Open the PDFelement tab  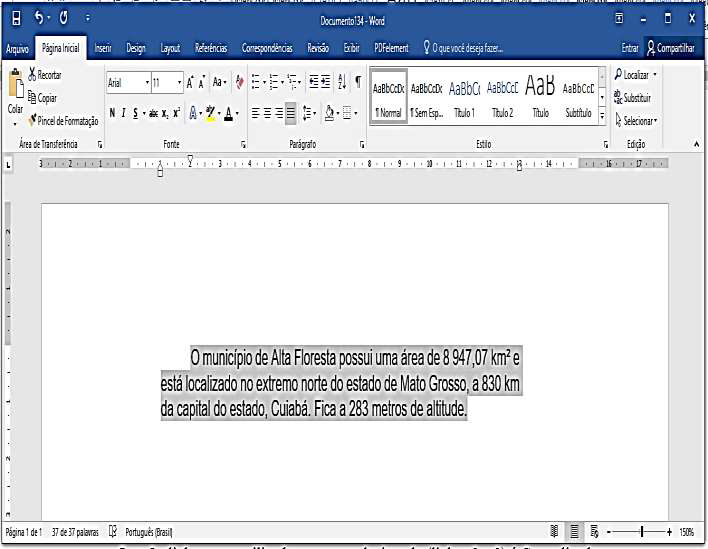[x=391, y=48]
